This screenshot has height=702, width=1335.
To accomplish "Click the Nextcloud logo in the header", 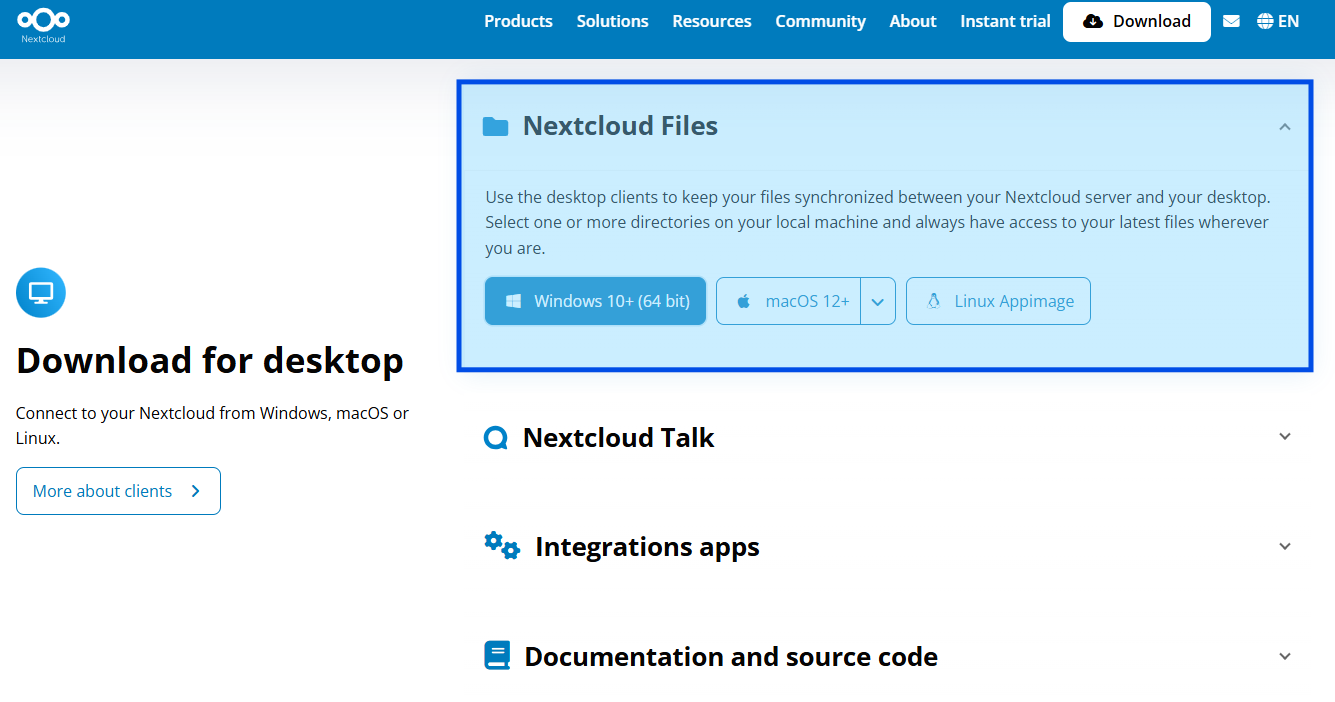I will click(x=44, y=25).
